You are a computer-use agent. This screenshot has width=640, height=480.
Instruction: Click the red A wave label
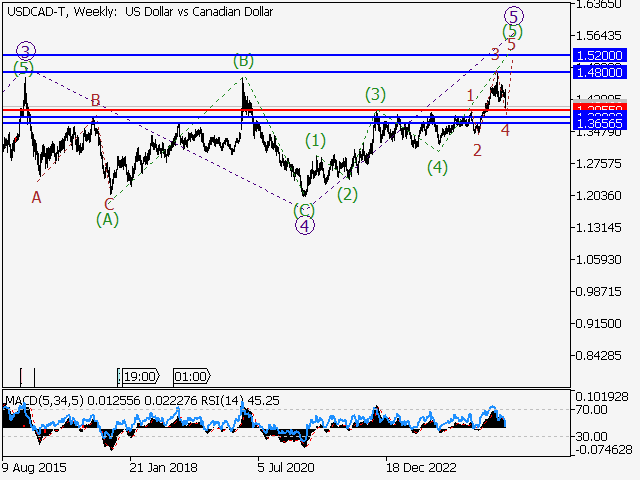tap(36, 197)
